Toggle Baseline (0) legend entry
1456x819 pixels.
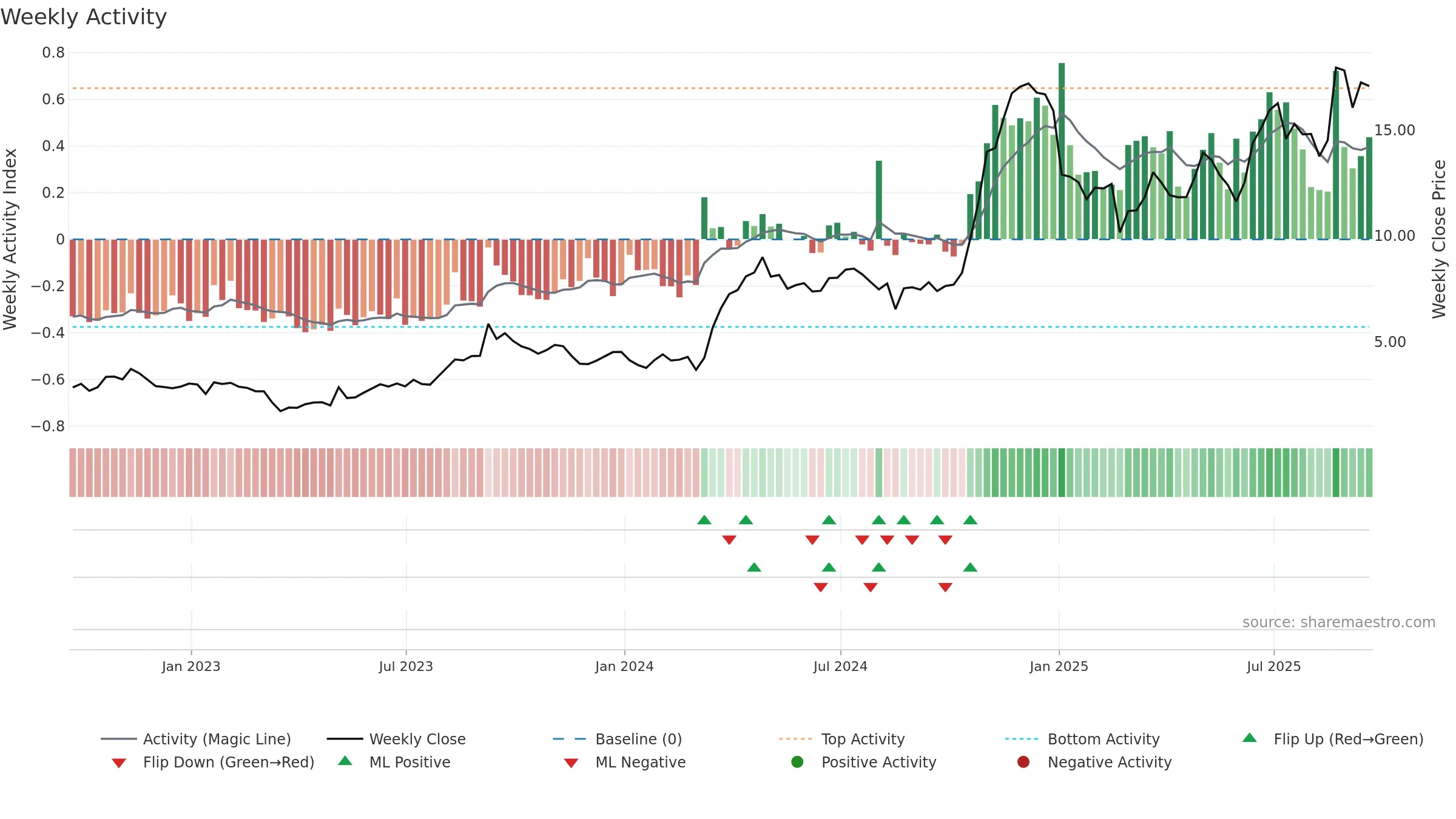click(x=618, y=739)
